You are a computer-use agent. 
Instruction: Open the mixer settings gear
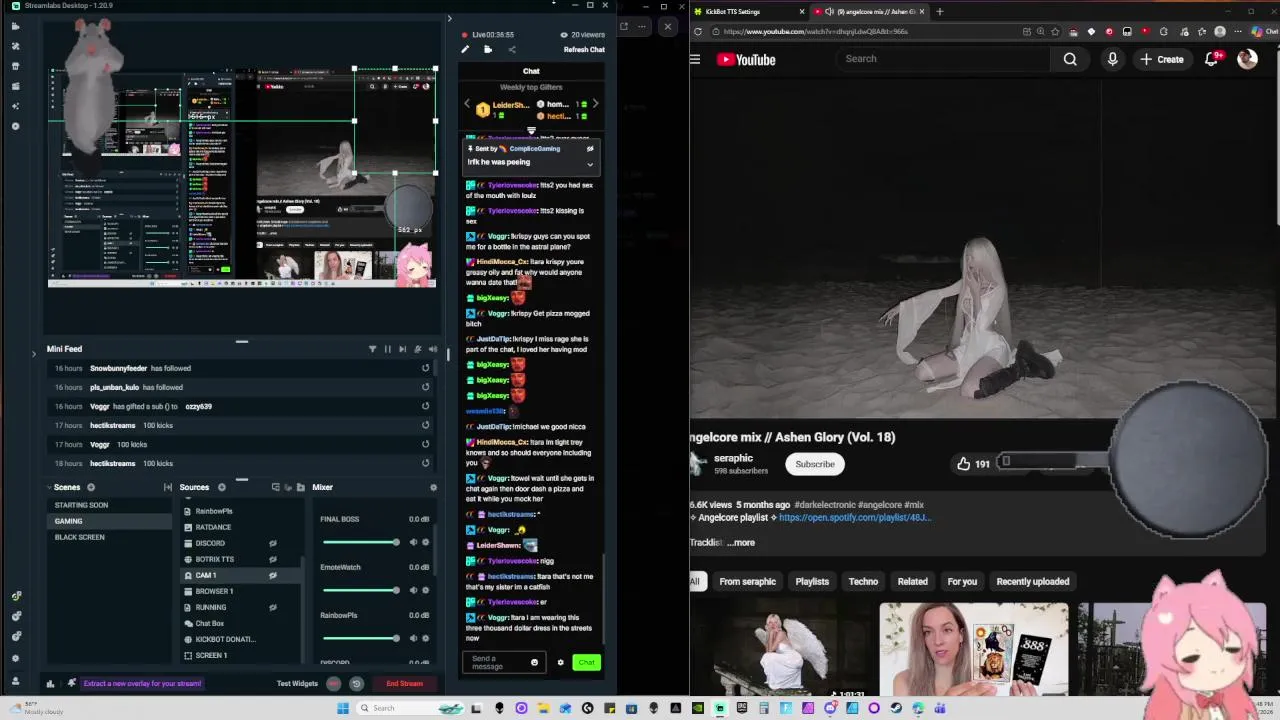coord(433,487)
